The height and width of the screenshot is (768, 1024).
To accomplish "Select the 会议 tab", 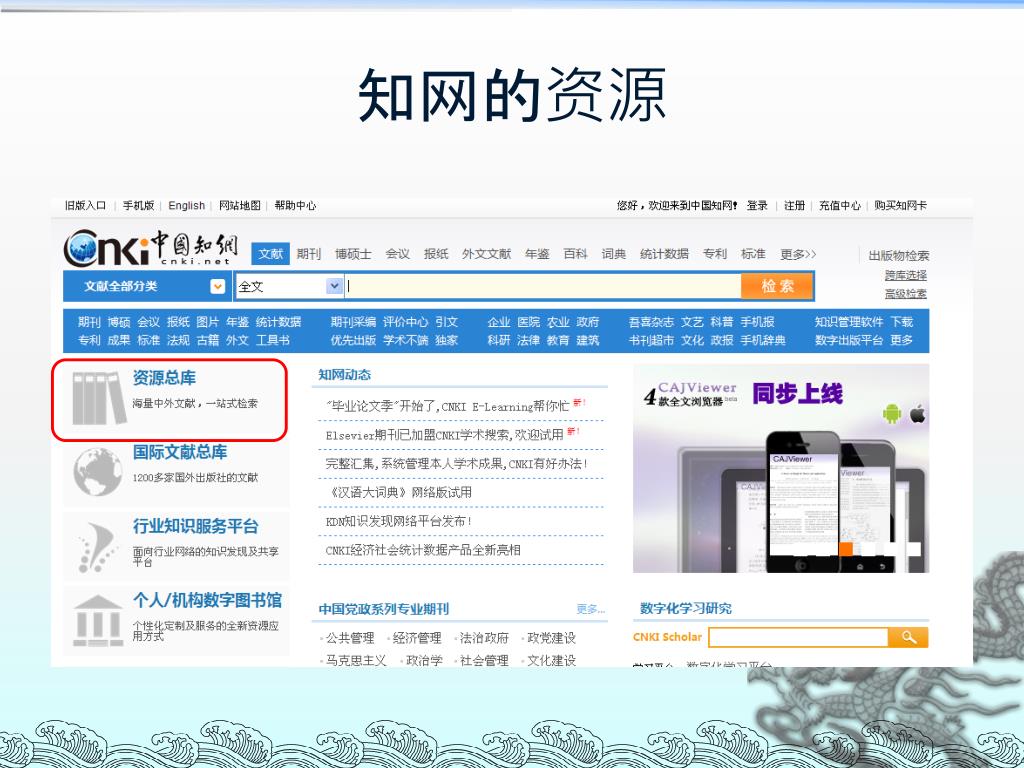I will click(397, 254).
